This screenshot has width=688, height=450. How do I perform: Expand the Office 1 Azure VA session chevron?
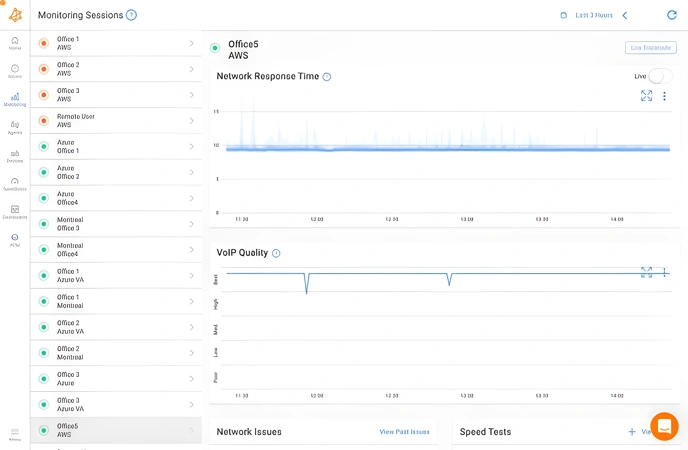192,275
